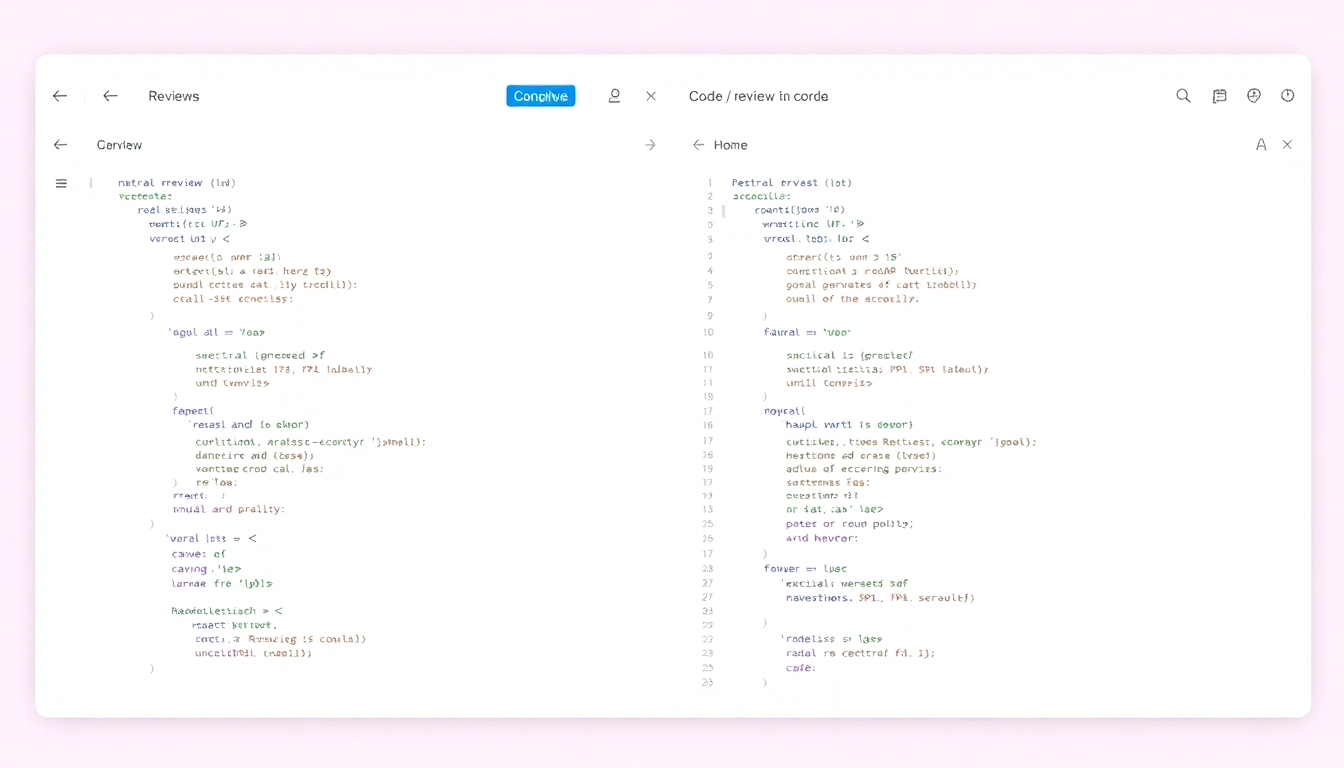Navigate back with the Home chevron

click(697, 144)
